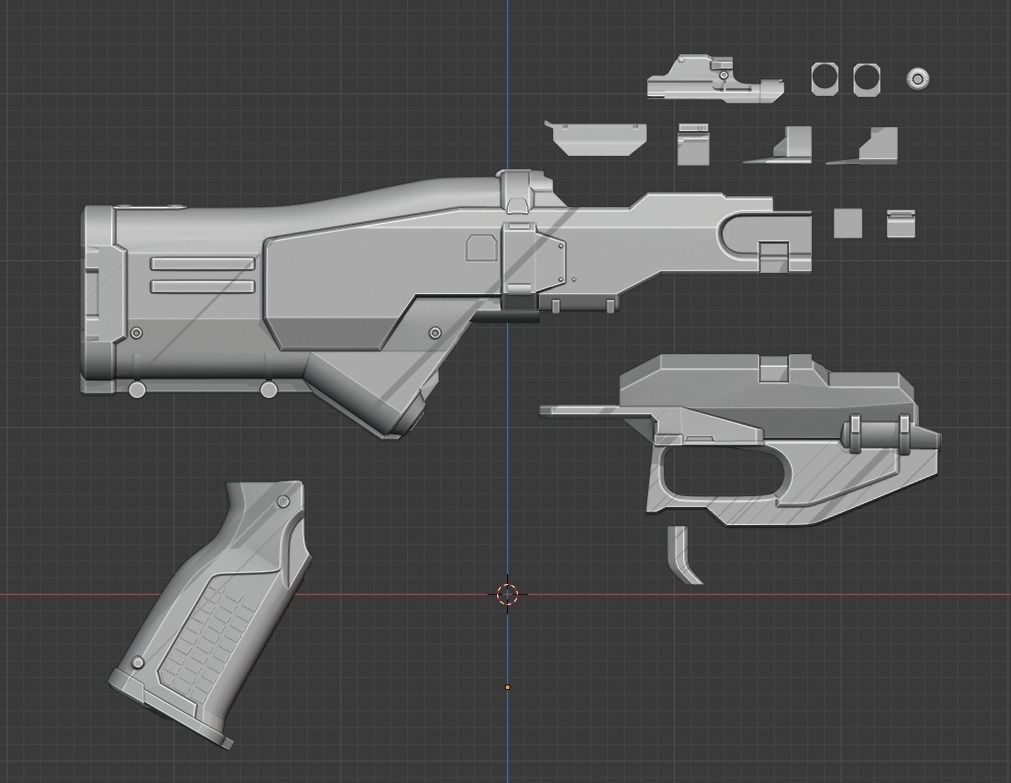Select the round knob cylinder part
Viewport: 1011px width, 783px height.
(x=918, y=79)
